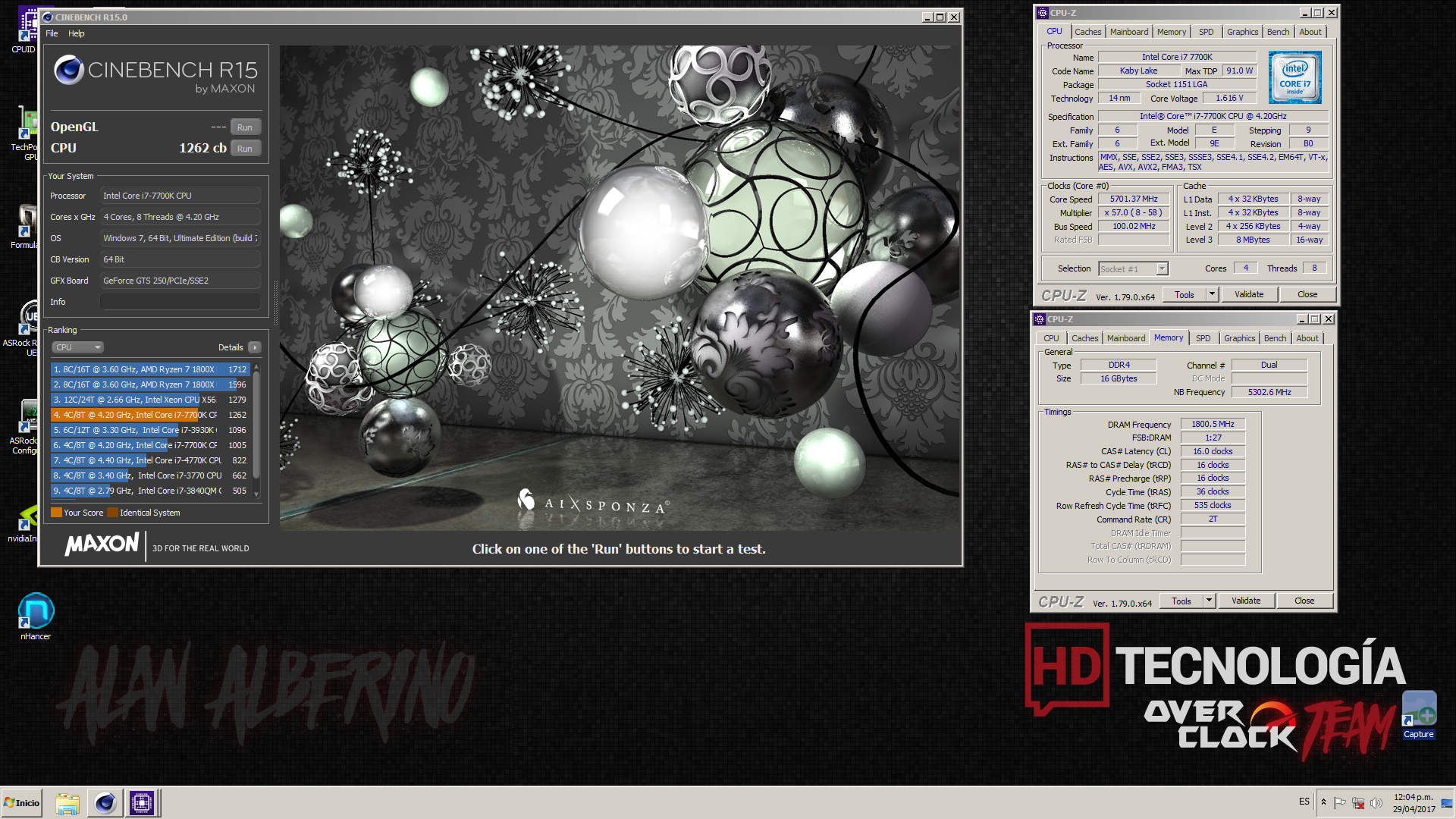The height and width of the screenshot is (819, 1456).
Task: Click the Intel Core i7 logo in CPU-Z
Action: click(x=1295, y=77)
